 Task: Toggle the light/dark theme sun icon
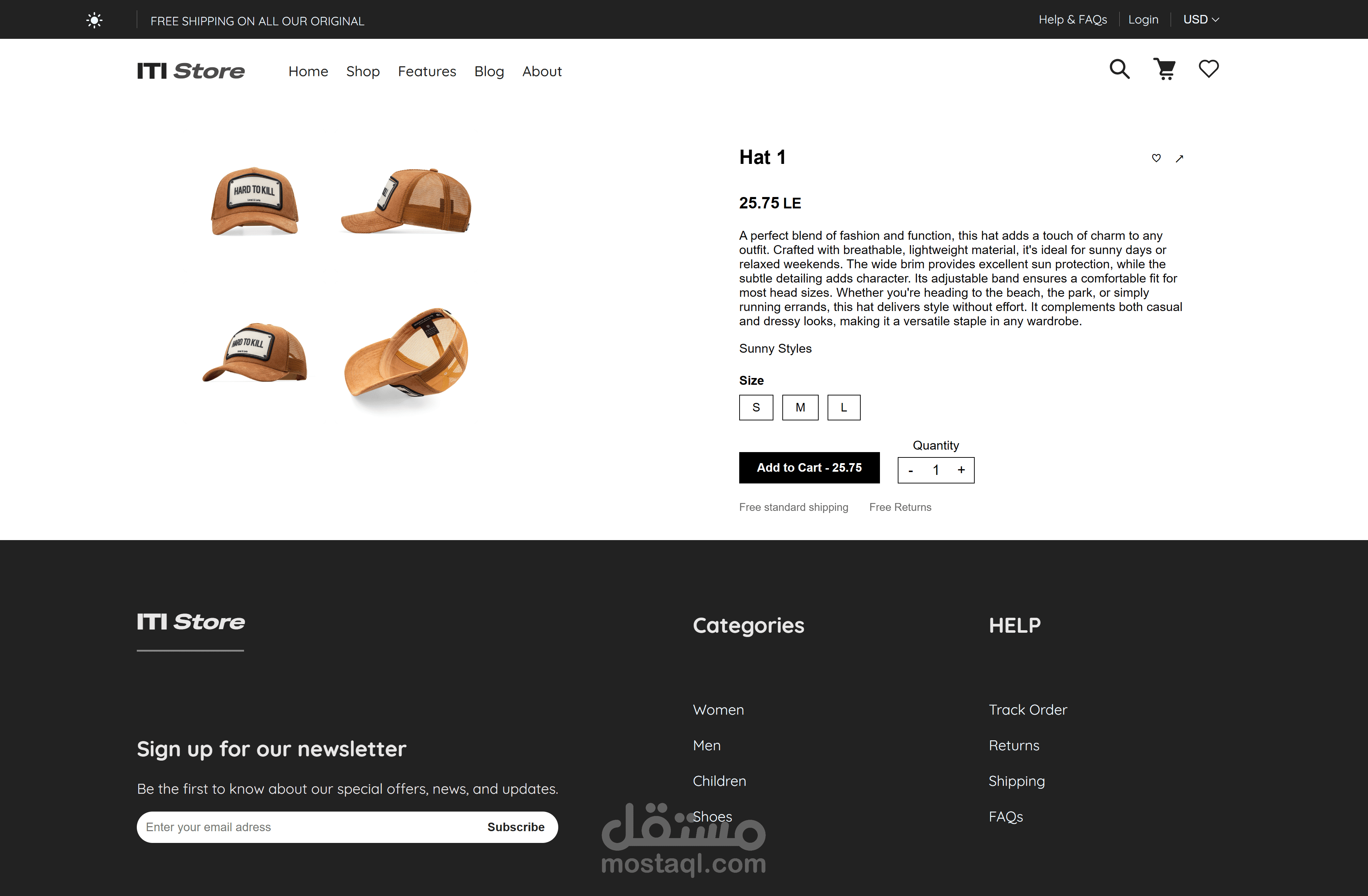coord(94,21)
